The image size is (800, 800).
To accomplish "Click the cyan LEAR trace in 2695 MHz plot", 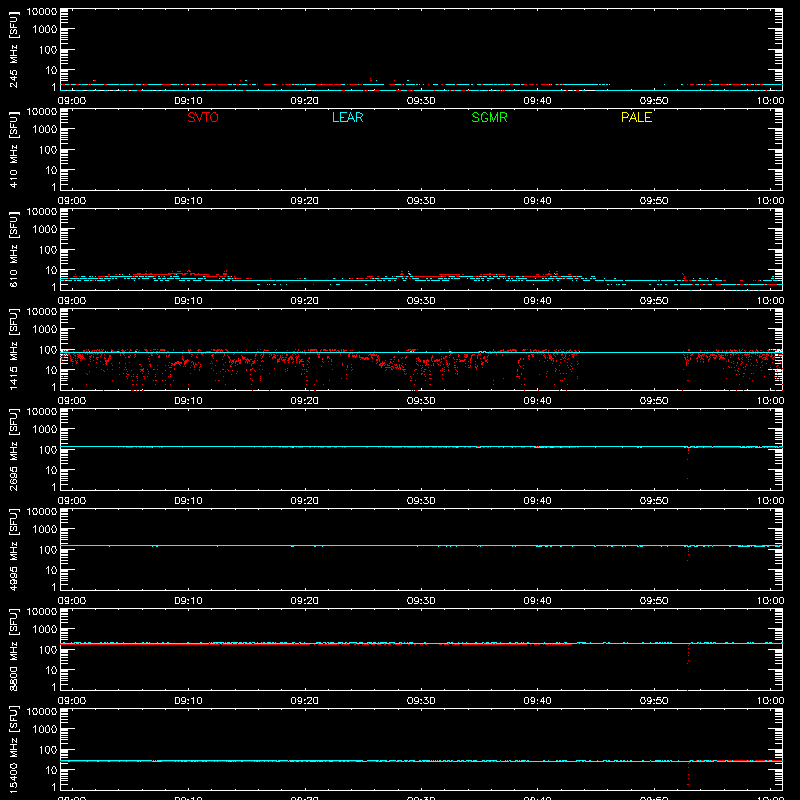I will [421, 446].
